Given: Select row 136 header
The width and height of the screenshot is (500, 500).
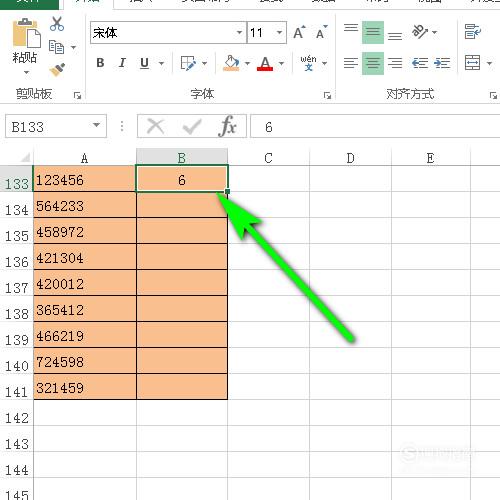Looking at the screenshot, I should 17,257.
